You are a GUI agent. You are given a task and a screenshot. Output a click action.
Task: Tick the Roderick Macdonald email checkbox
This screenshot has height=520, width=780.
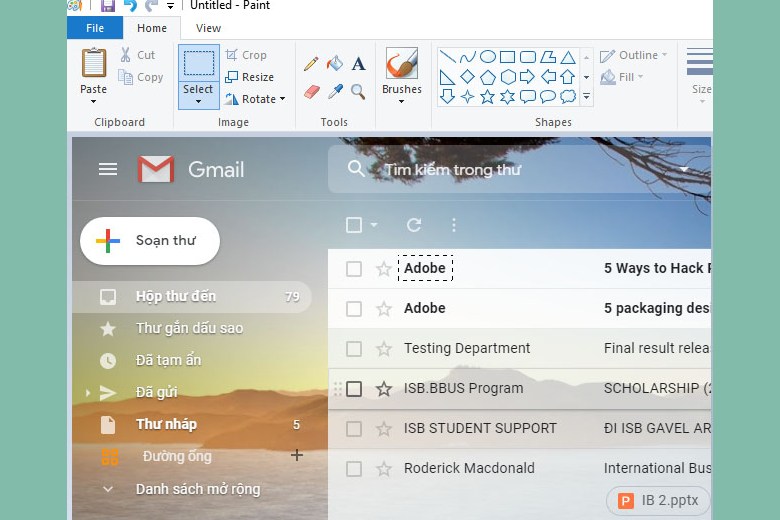(x=354, y=469)
